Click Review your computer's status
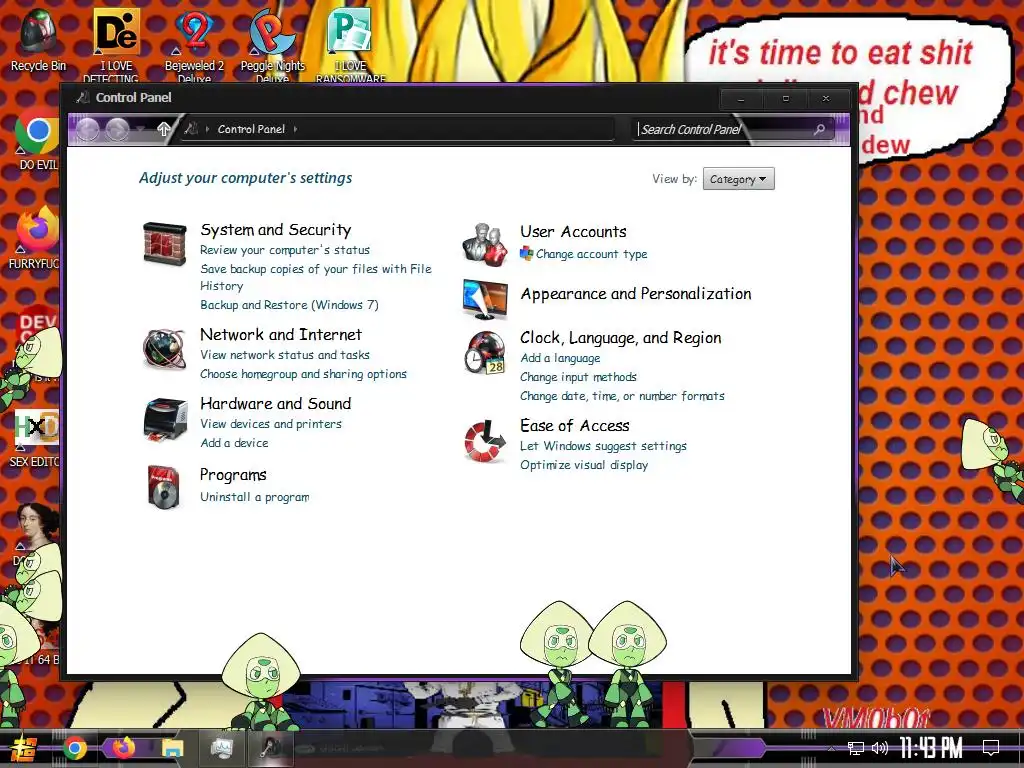The image size is (1024, 768). tap(285, 250)
